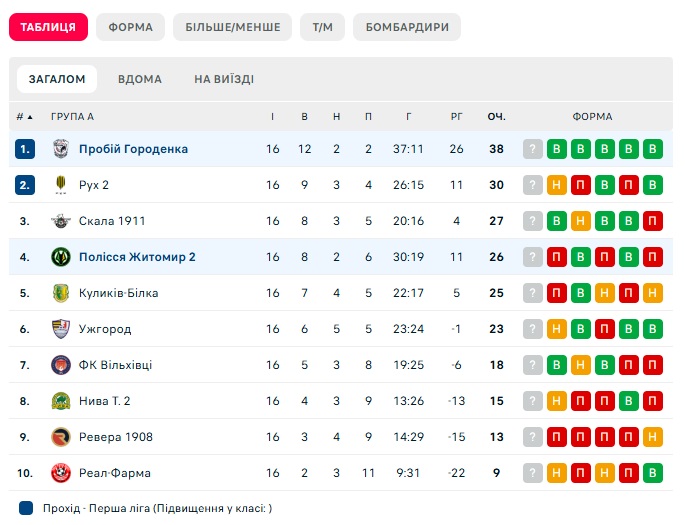
Task: Click Ревера 1908's orange Н form badge
Action: pyautogui.click(x=653, y=437)
